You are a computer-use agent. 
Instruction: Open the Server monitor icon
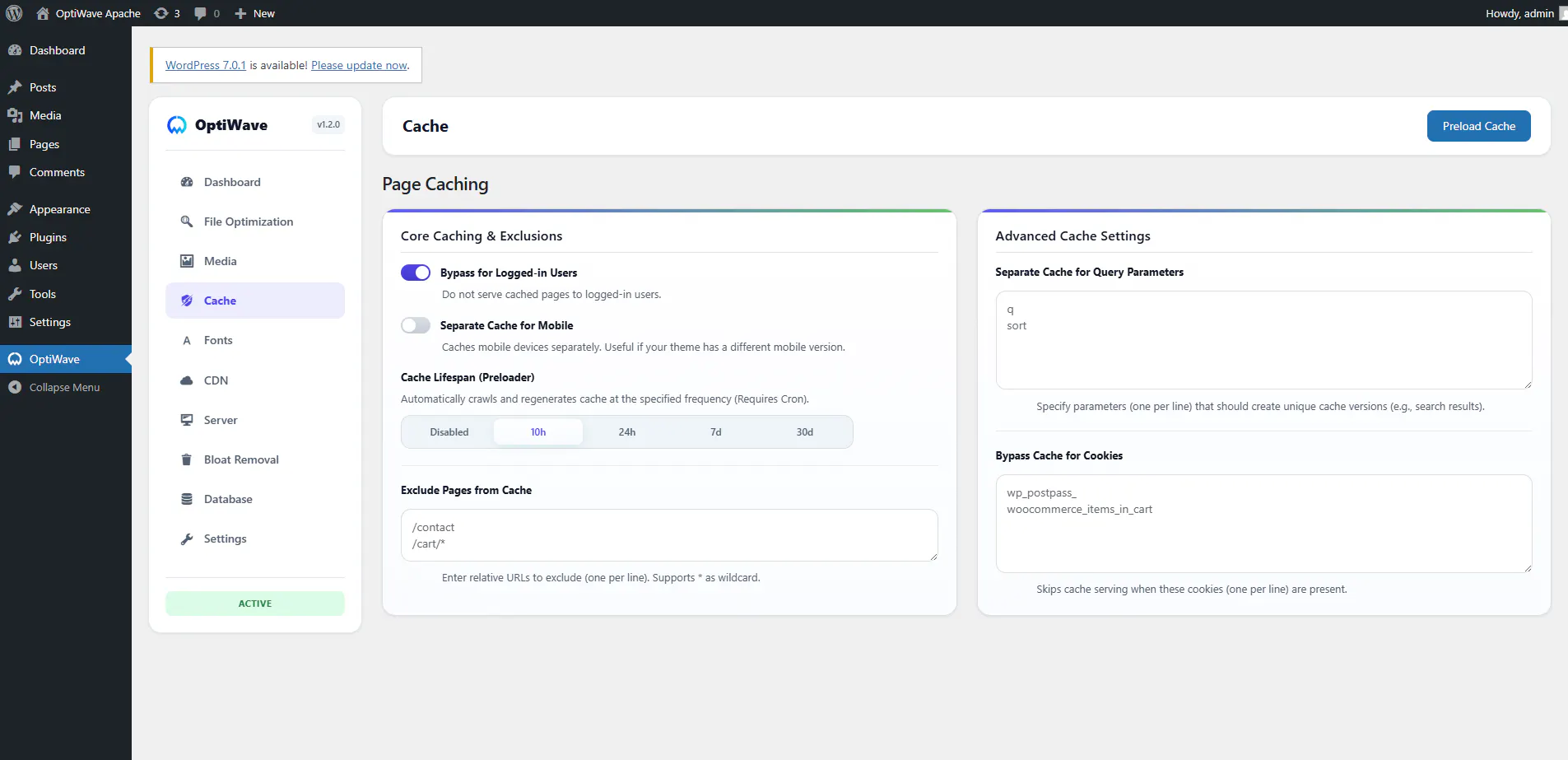187,420
